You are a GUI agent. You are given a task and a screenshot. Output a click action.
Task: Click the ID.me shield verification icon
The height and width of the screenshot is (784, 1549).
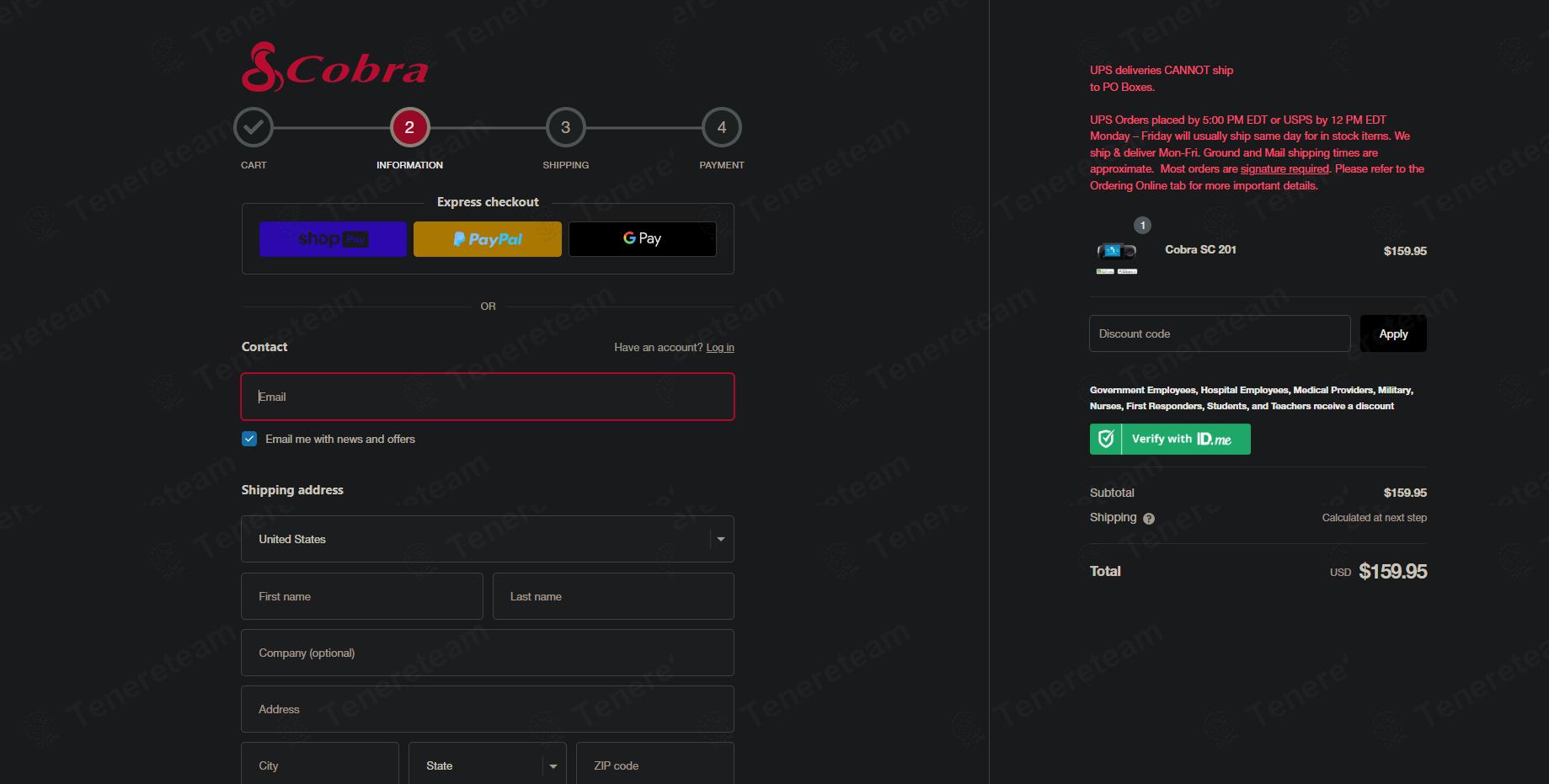click(x=1105, y=439)
